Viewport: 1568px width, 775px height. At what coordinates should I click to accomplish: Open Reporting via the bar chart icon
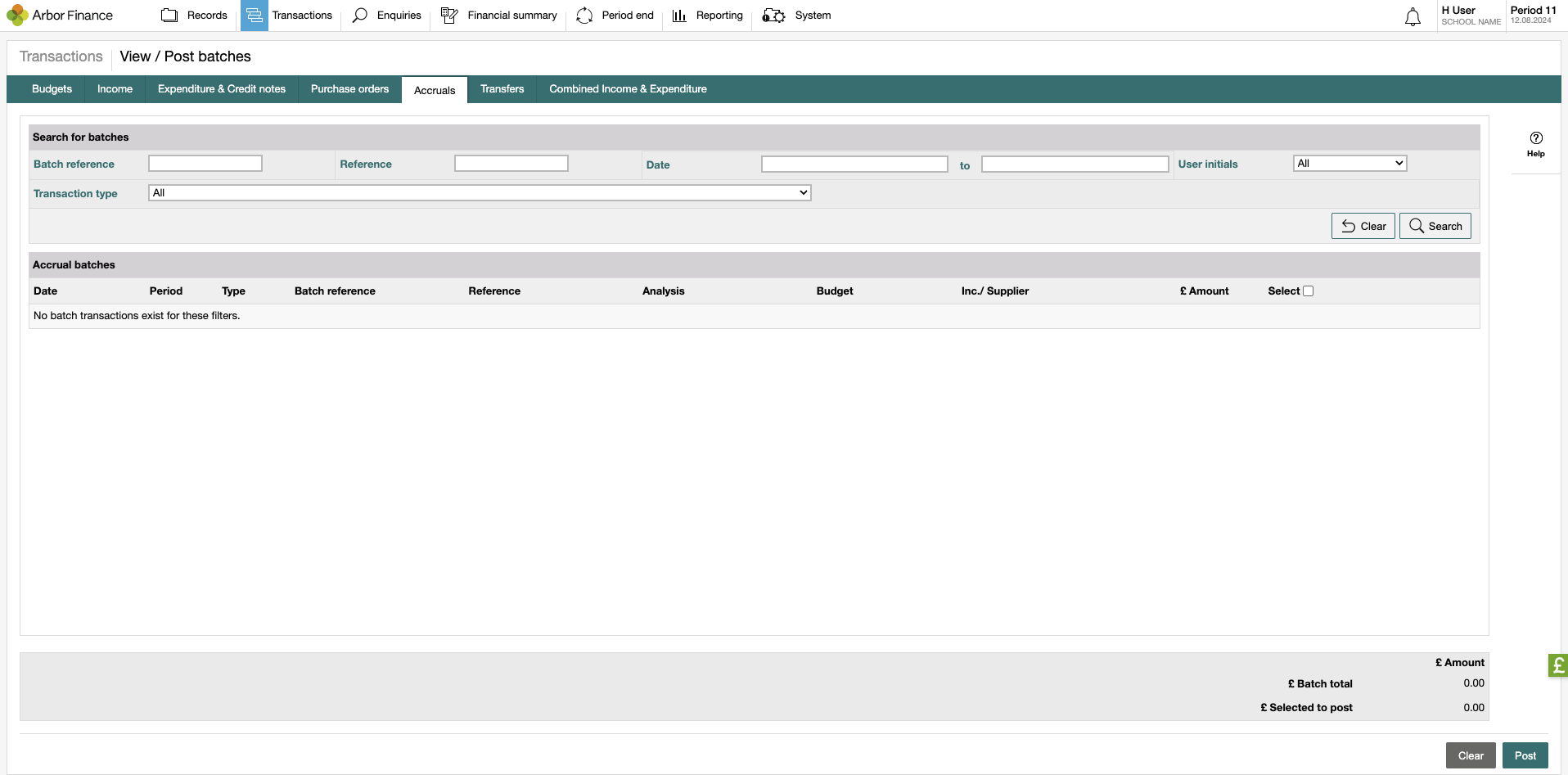tap(679, 16)
